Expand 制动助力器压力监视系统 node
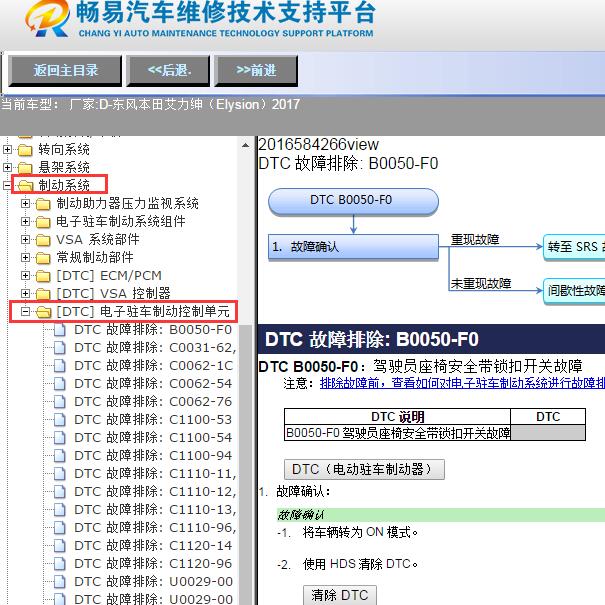 point(25,203)
